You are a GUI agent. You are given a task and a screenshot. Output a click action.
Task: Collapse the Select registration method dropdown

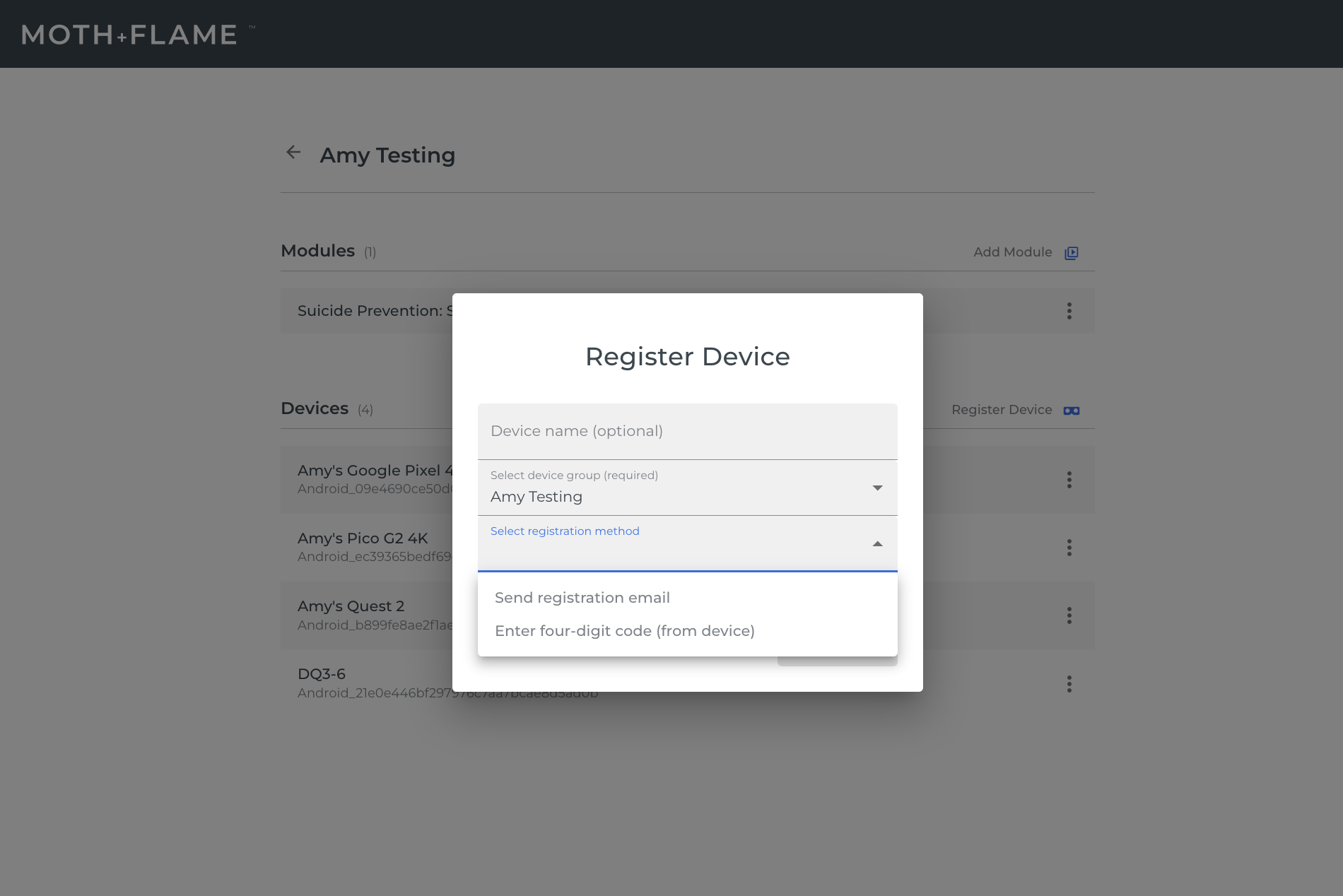[x=688, y=543]
